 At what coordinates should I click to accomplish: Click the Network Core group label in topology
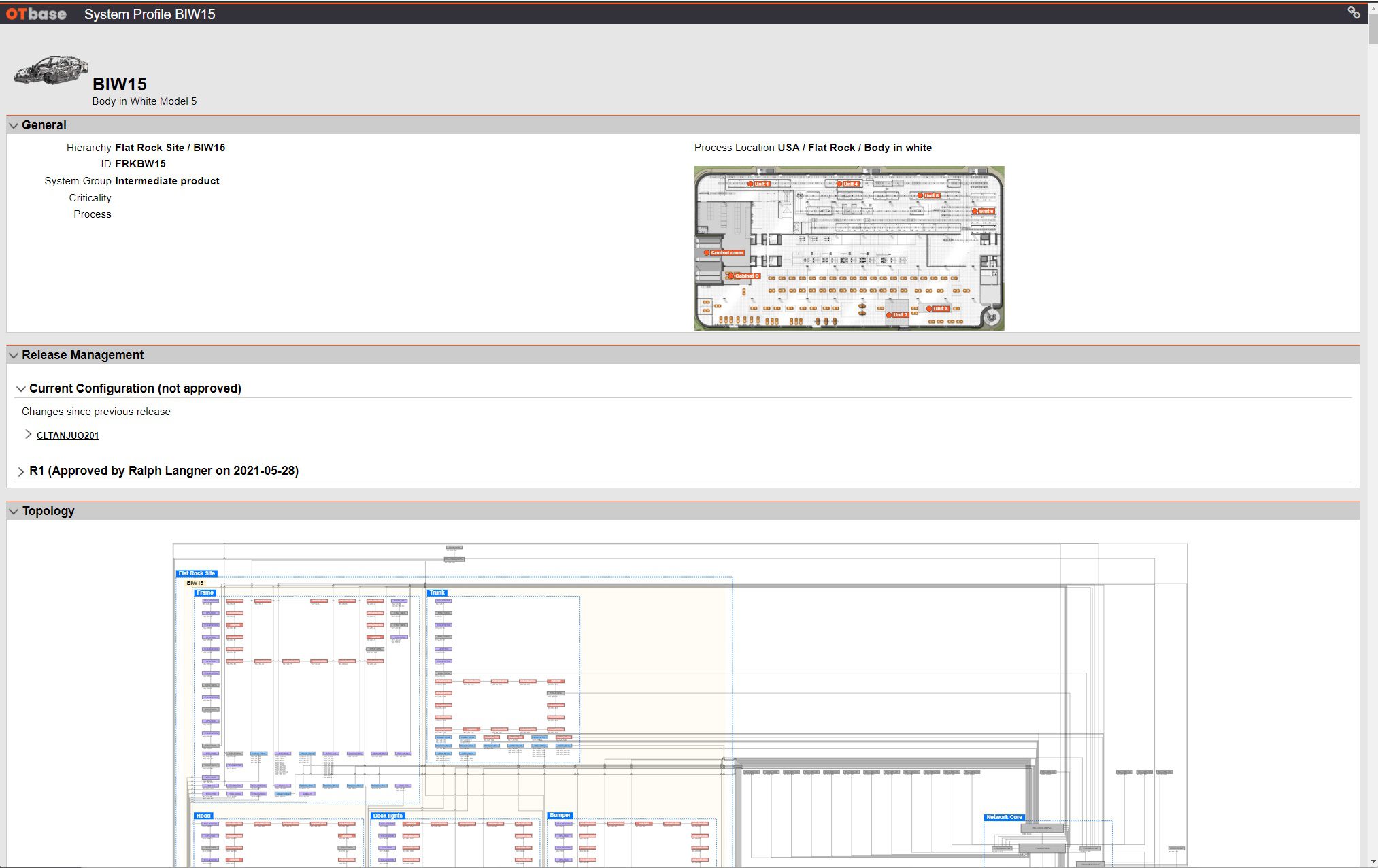tap(1004, 817)
